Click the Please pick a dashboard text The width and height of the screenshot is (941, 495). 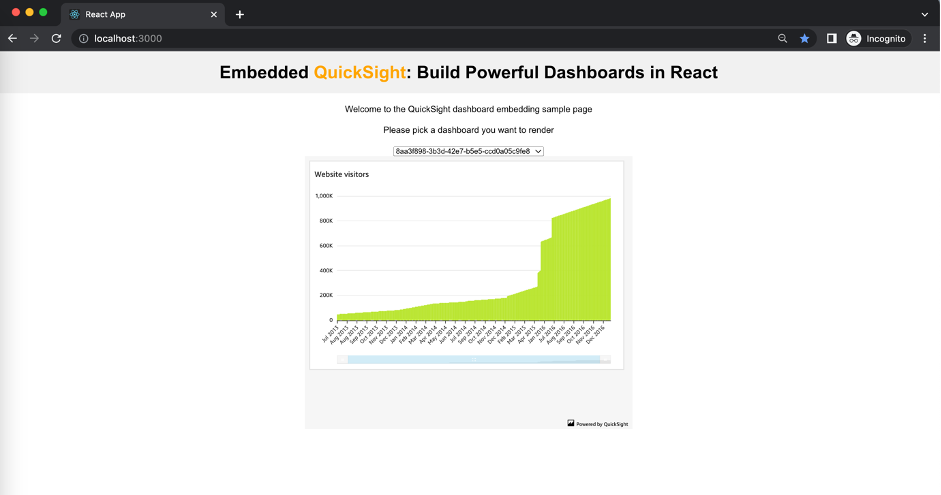coord(468,130)
